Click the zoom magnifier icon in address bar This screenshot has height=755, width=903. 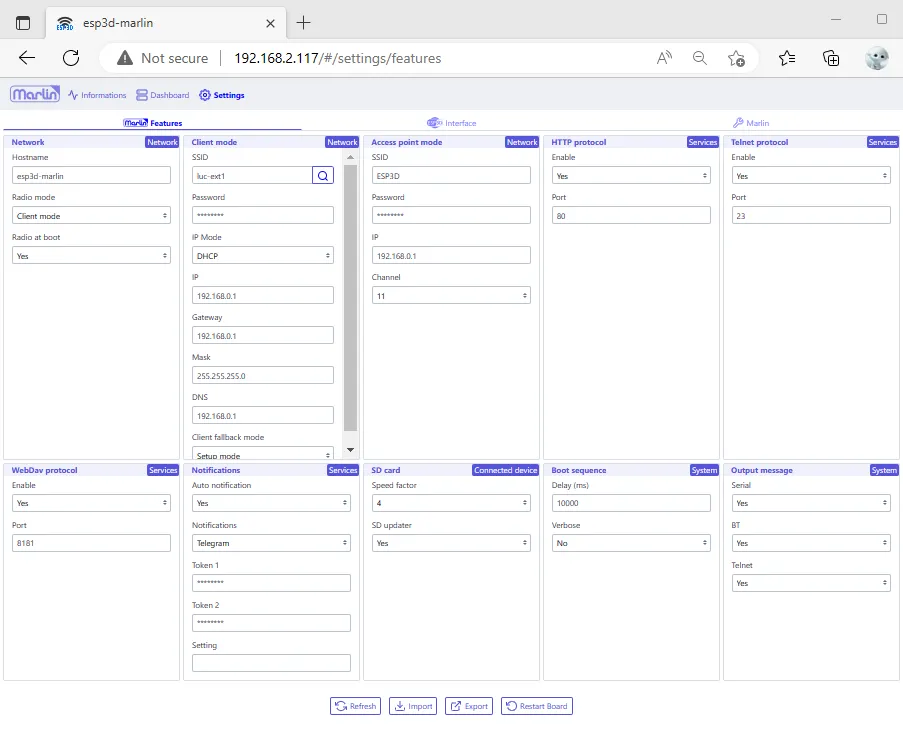click(700, 58)
